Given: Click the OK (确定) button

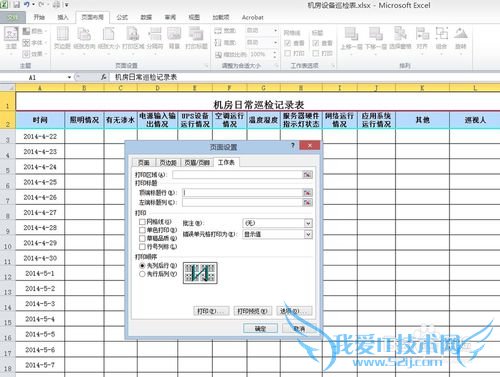Looking at the screenshot, I should (x=260, y=329).
